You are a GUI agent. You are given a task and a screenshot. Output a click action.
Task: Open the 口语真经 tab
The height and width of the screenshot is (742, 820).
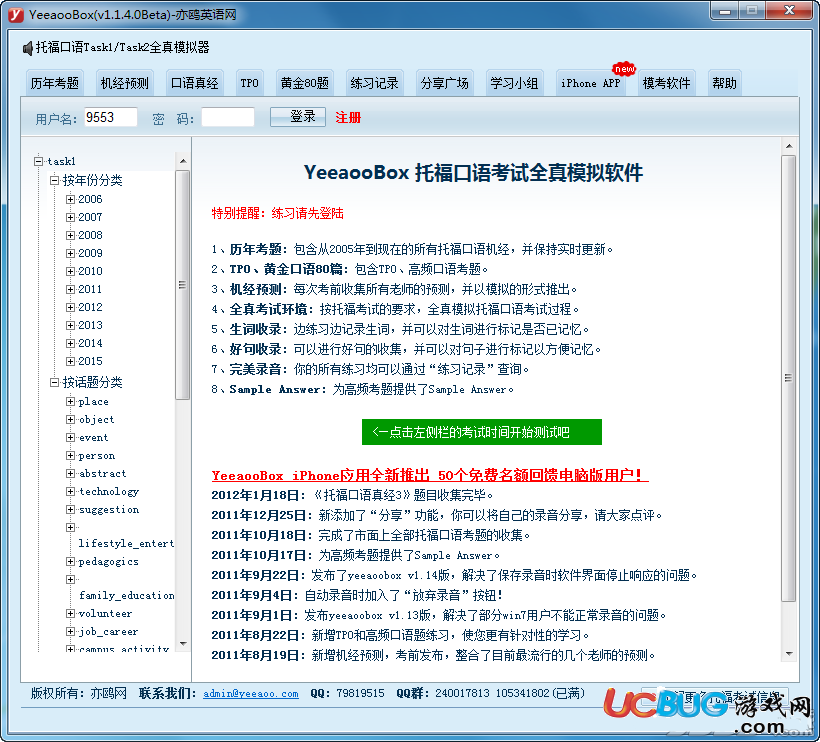click(195, 83)
